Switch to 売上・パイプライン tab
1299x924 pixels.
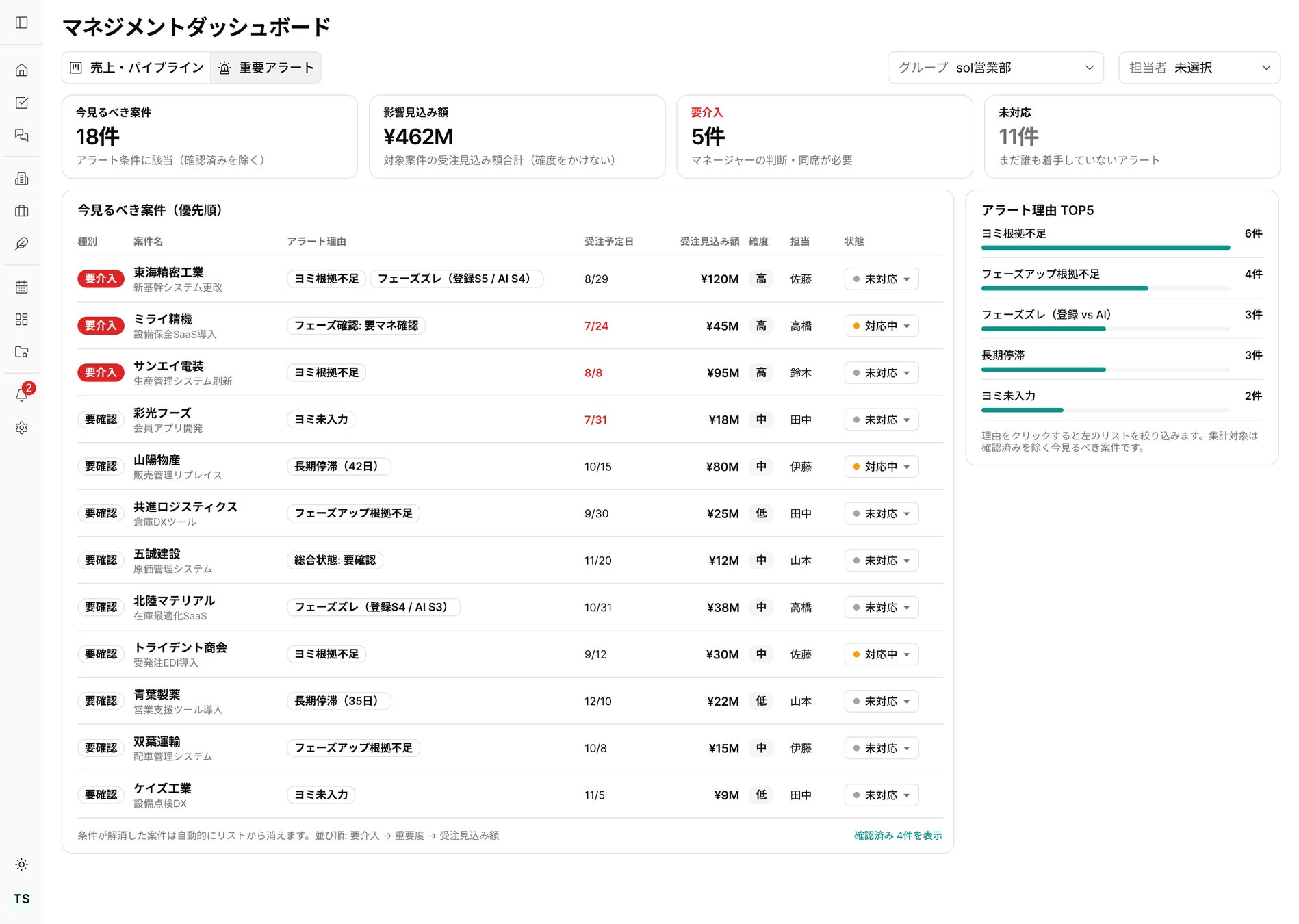point(137,68)
